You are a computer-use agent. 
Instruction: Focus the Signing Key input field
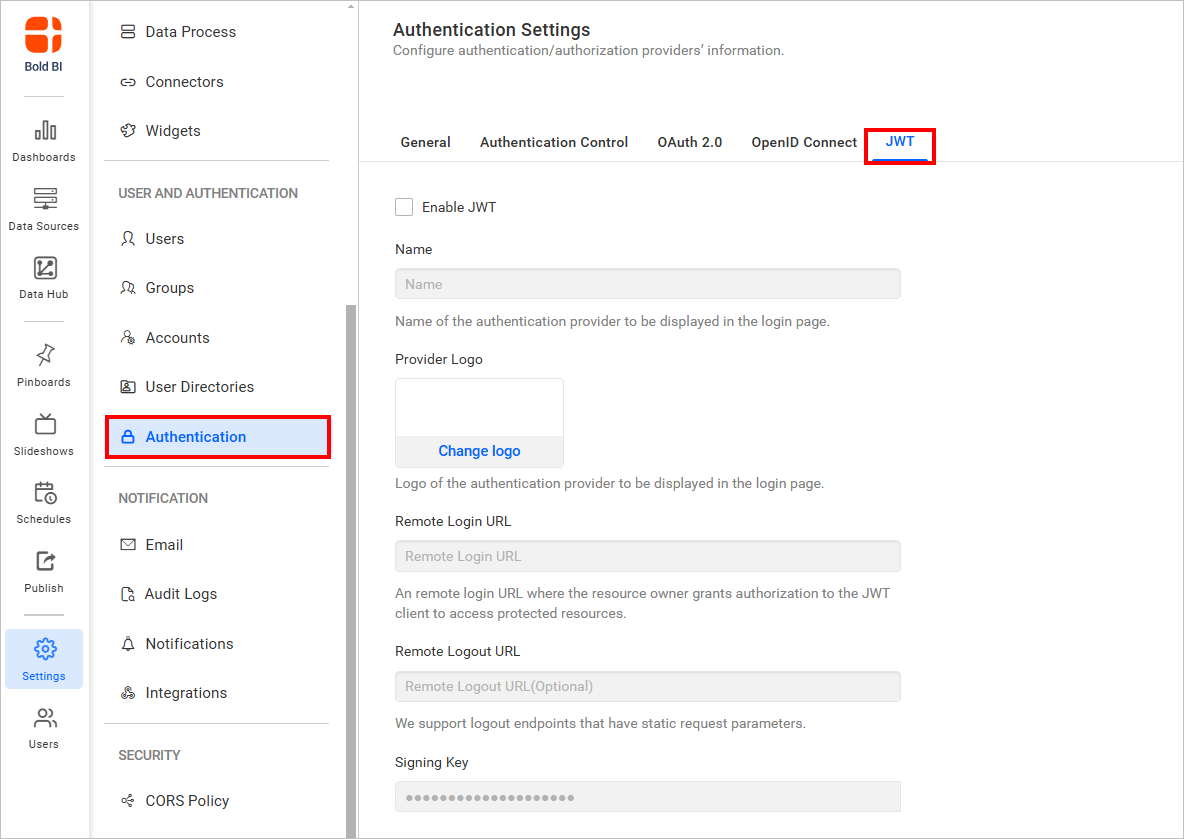(x=647, y=797)
